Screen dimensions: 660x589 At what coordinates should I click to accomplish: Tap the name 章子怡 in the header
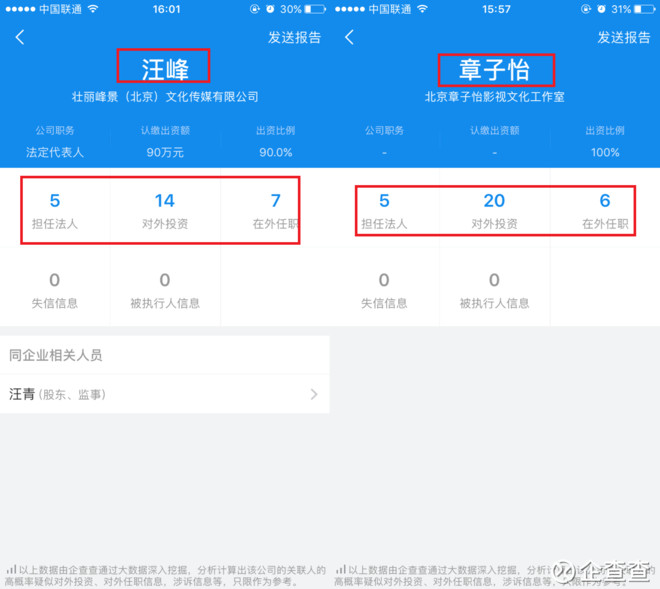[x=494, y=69]
